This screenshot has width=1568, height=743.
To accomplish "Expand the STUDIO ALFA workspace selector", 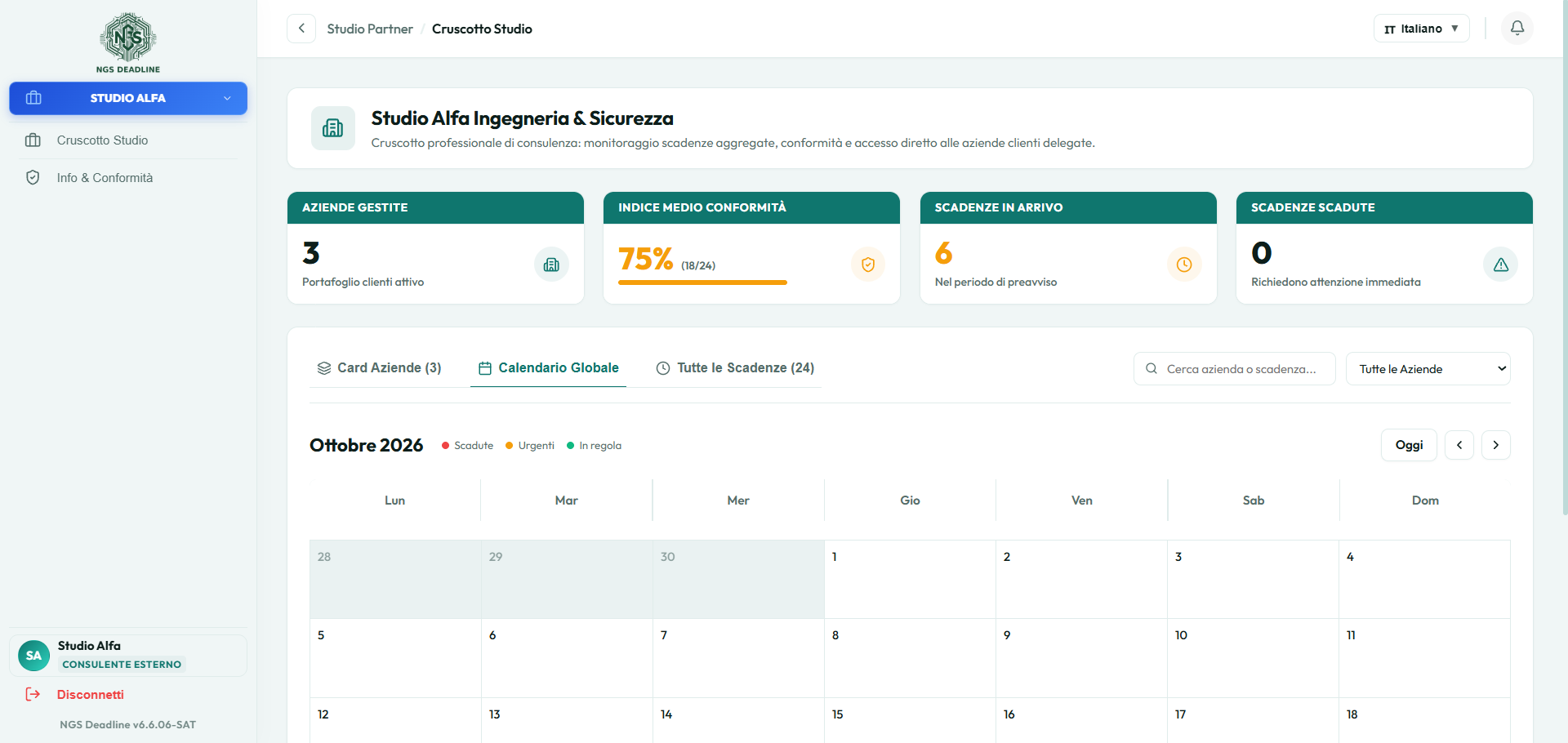I will [x=128, y=98].
